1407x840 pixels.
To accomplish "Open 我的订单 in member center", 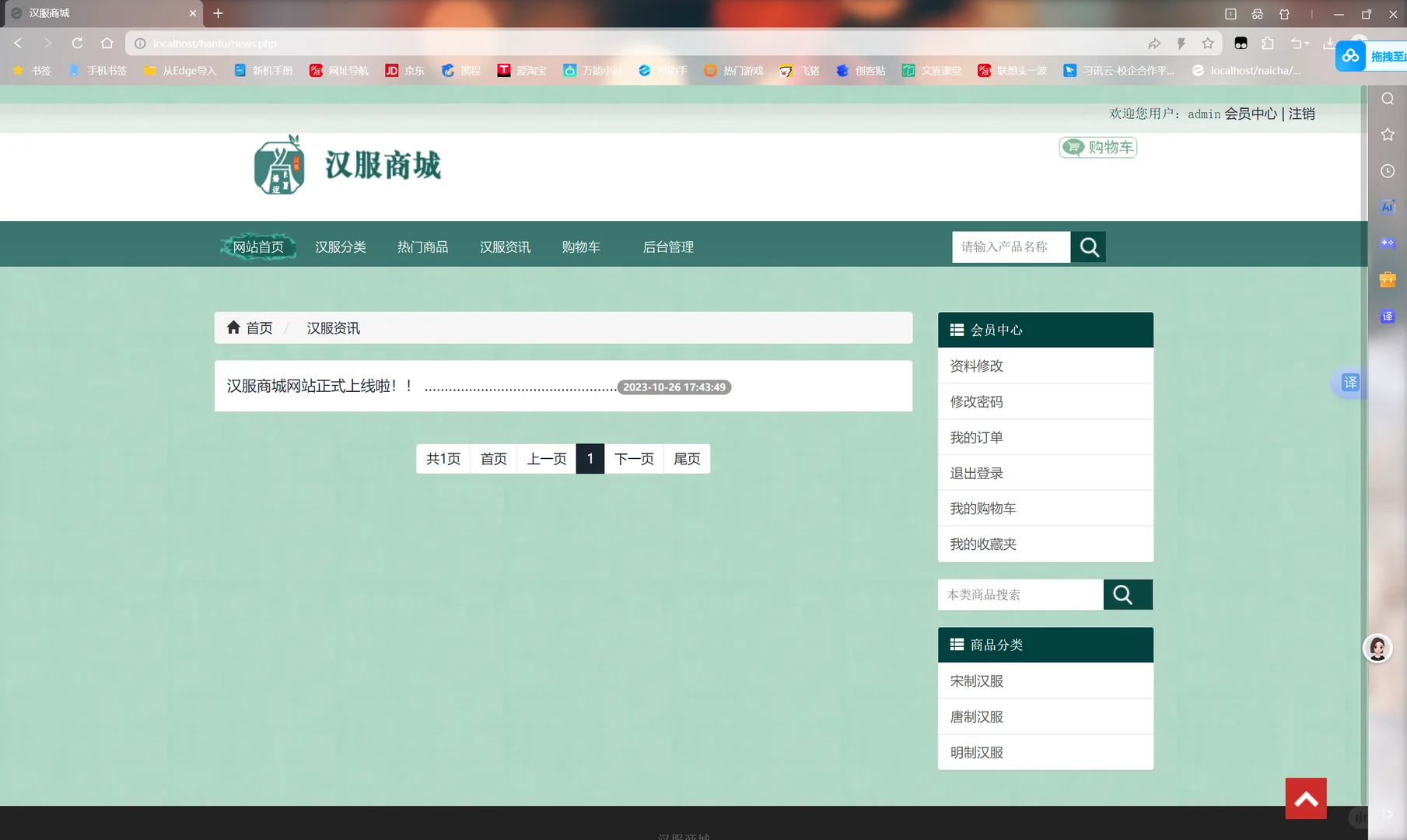I will [1045, 437].
